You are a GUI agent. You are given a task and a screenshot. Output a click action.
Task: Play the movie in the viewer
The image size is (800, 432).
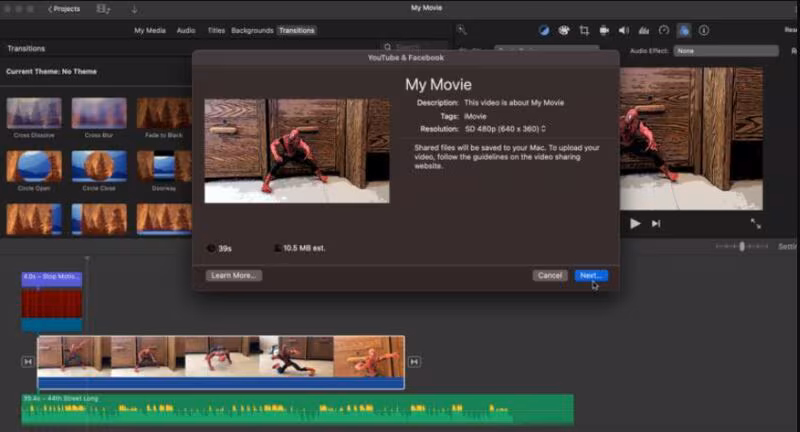click(x=635, y=223)
